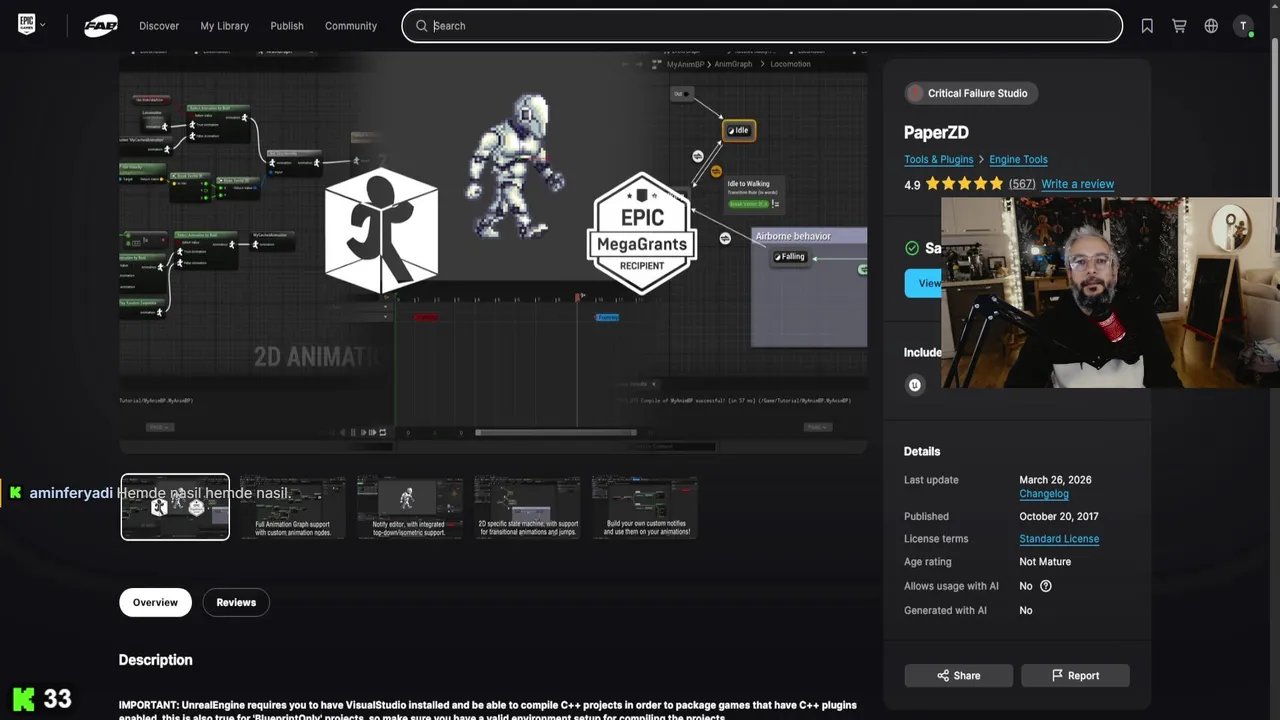The height and width of the screenshot is (720, 1280).
Task: Click the 4.9 rating stars
Action: pyautogui.click(x=964, y=184)
